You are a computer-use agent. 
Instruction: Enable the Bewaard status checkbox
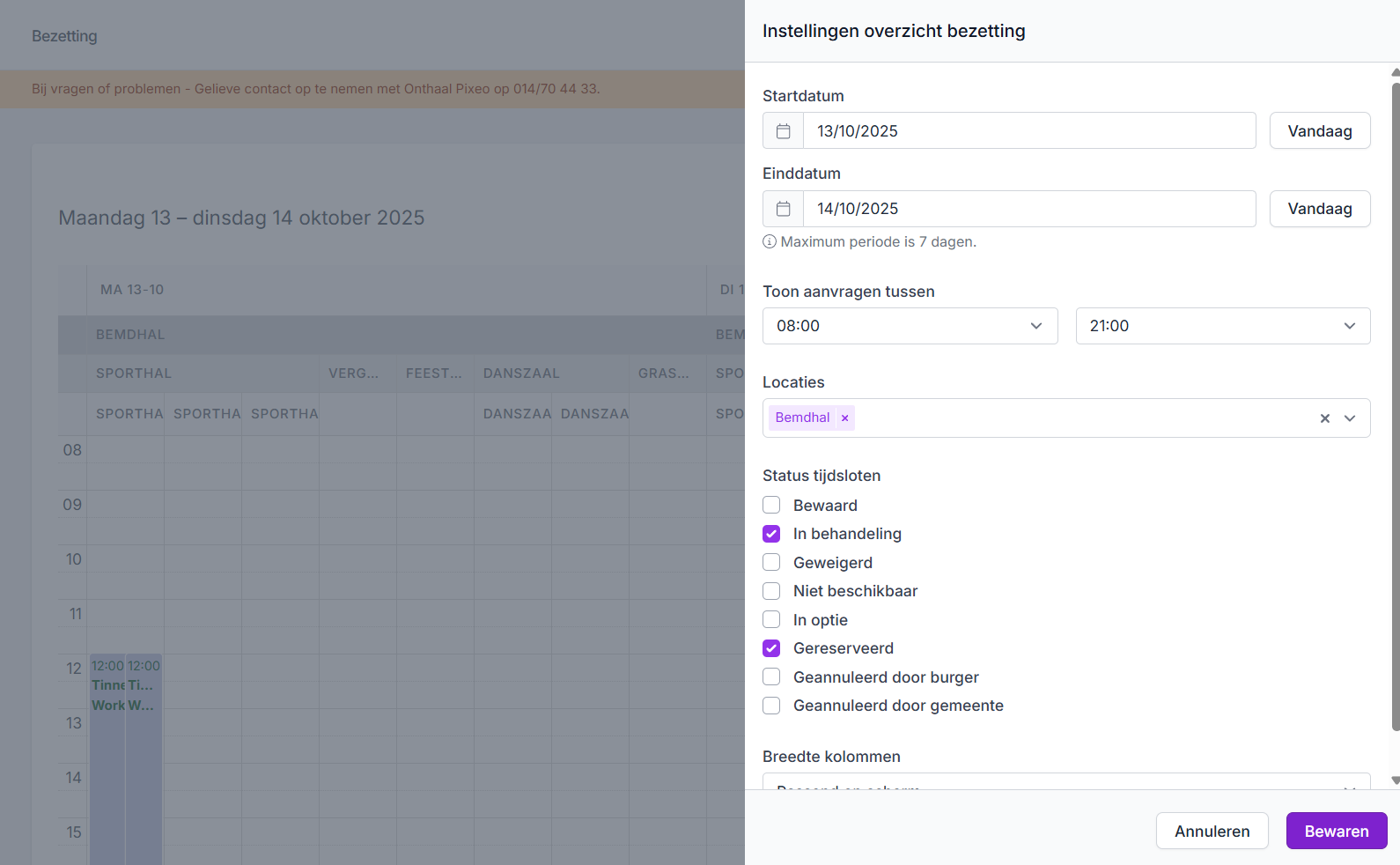click(x=771, y=505)
